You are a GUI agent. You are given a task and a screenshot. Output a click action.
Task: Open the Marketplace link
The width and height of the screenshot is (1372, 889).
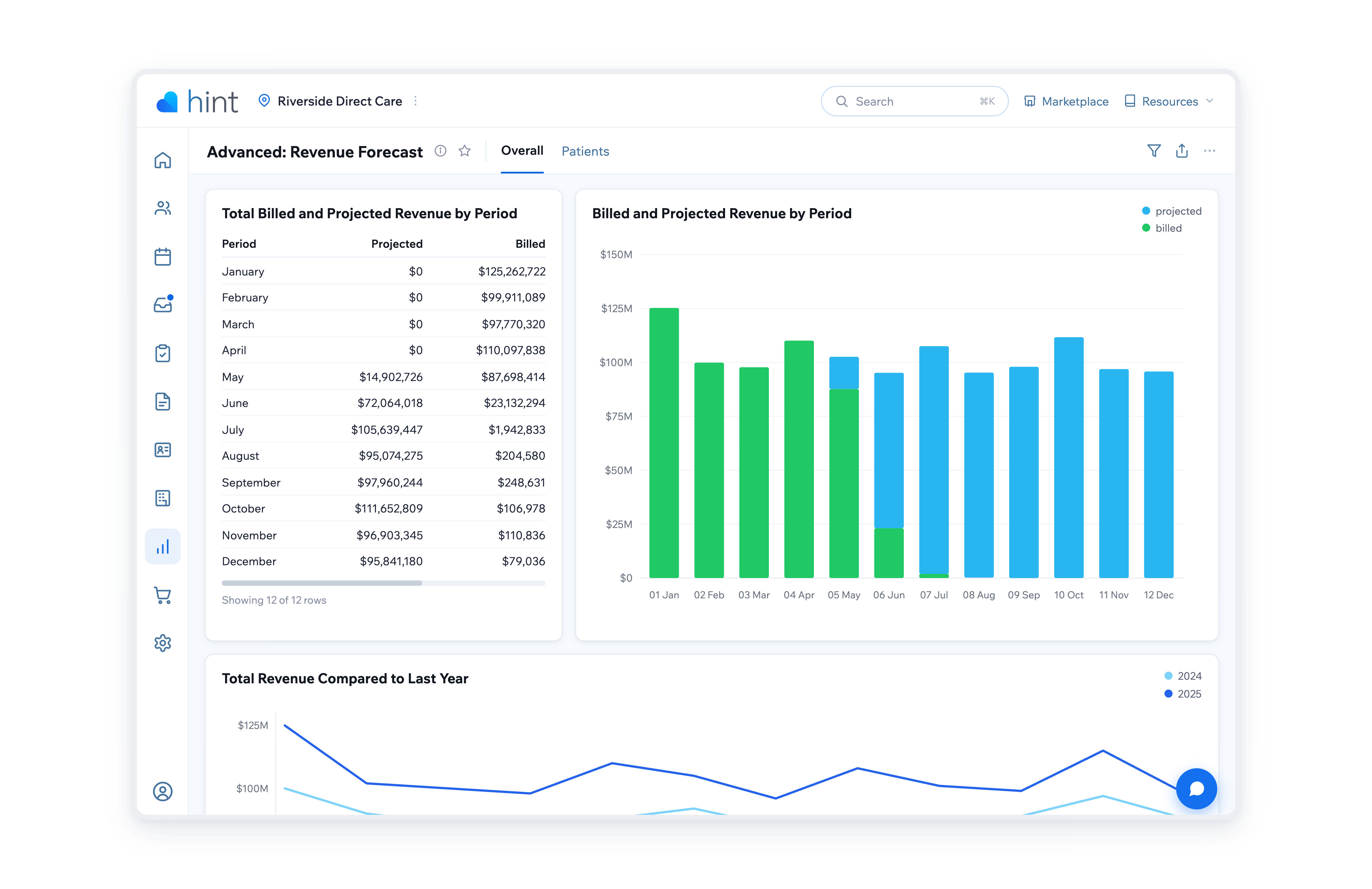click(x=1066, y=101)
